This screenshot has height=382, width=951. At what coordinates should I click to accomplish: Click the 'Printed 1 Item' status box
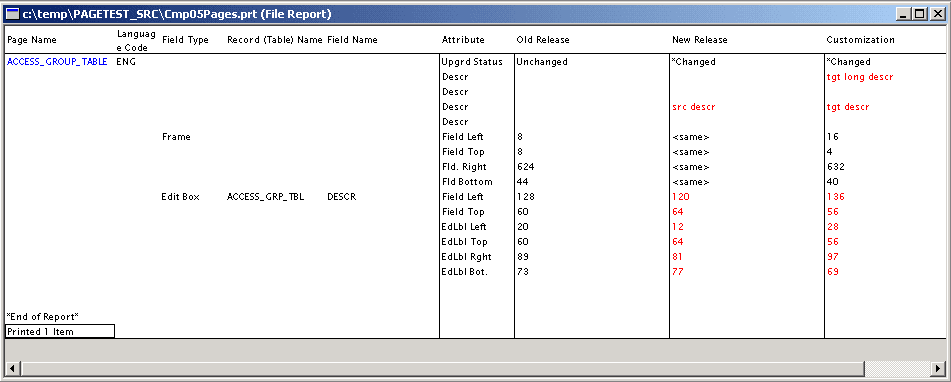[x=59, y=331]
